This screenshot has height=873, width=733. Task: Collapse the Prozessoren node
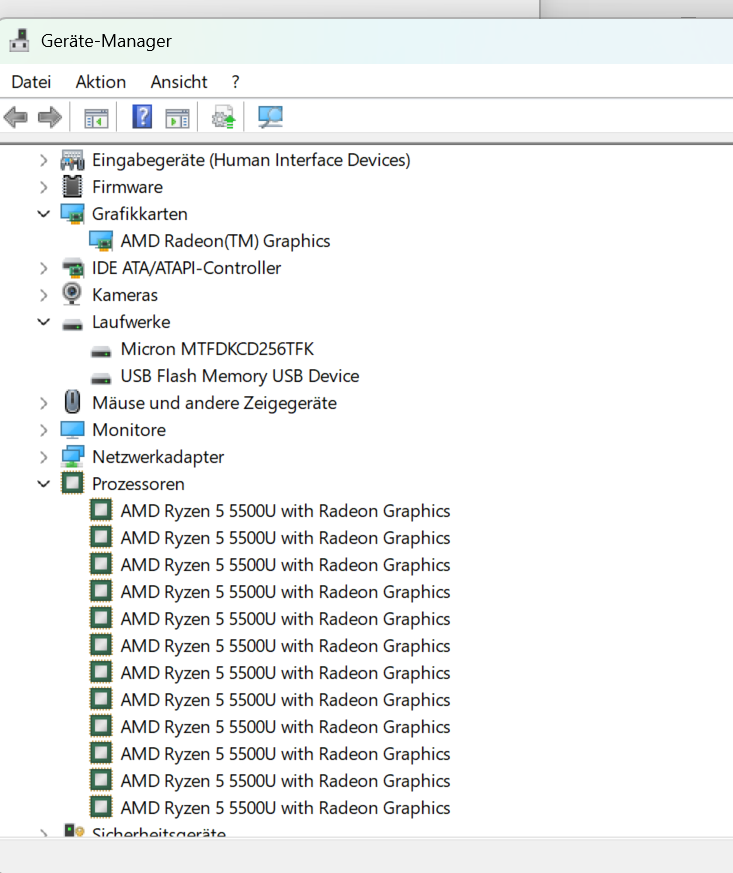pyautogui.click(x=43, y=484)
